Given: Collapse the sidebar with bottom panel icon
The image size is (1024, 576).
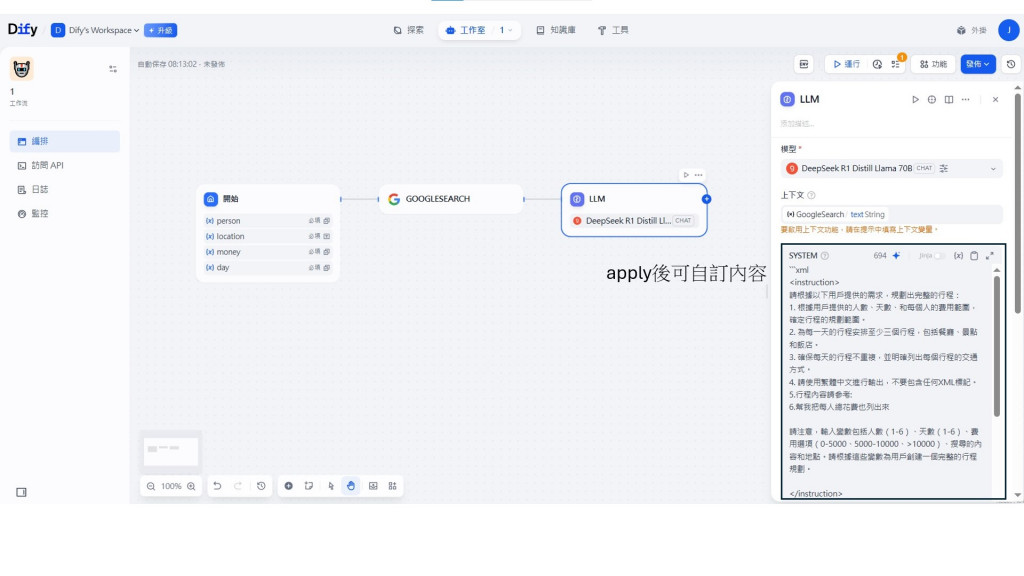Looking at the screenshot, I should [x=22, y=492].
